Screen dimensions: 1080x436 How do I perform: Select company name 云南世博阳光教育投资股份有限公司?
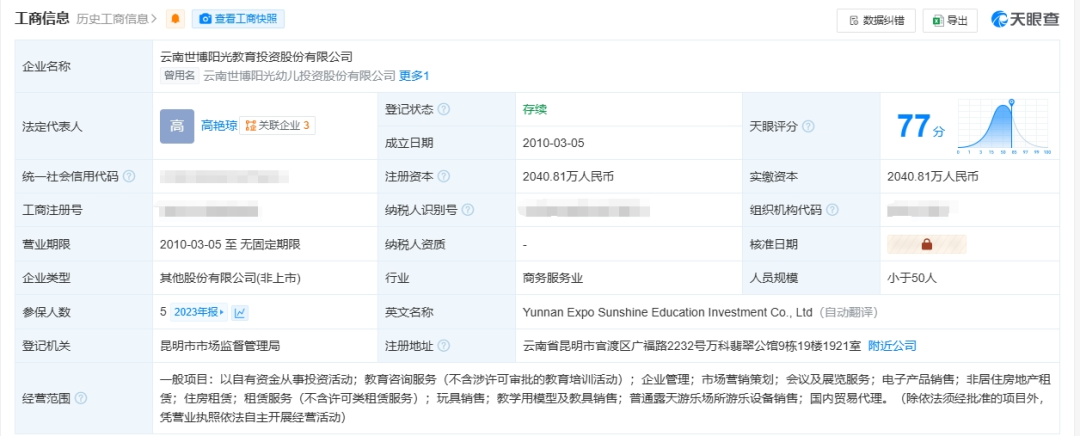coord(256,57)
